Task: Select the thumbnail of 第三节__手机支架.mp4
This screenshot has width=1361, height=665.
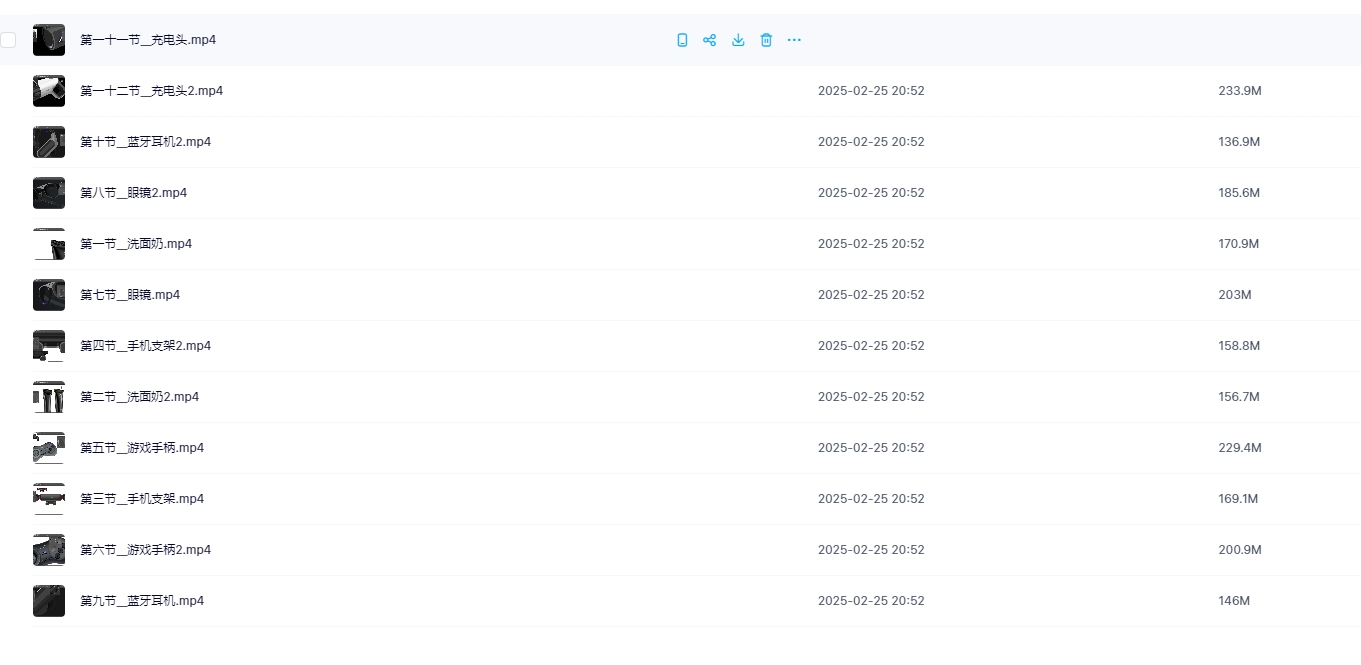Action: coord(49,499)
